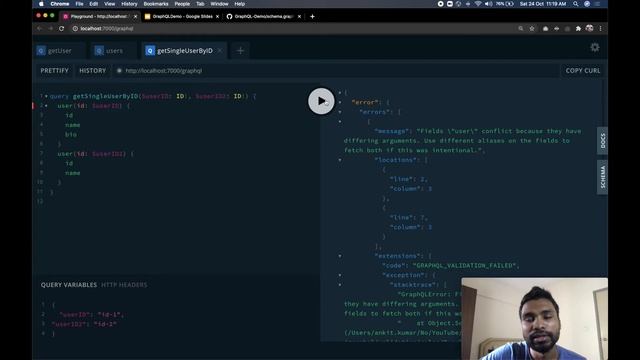Switch to GitHub GraphQL-Demo schema tab

(264, 16)
